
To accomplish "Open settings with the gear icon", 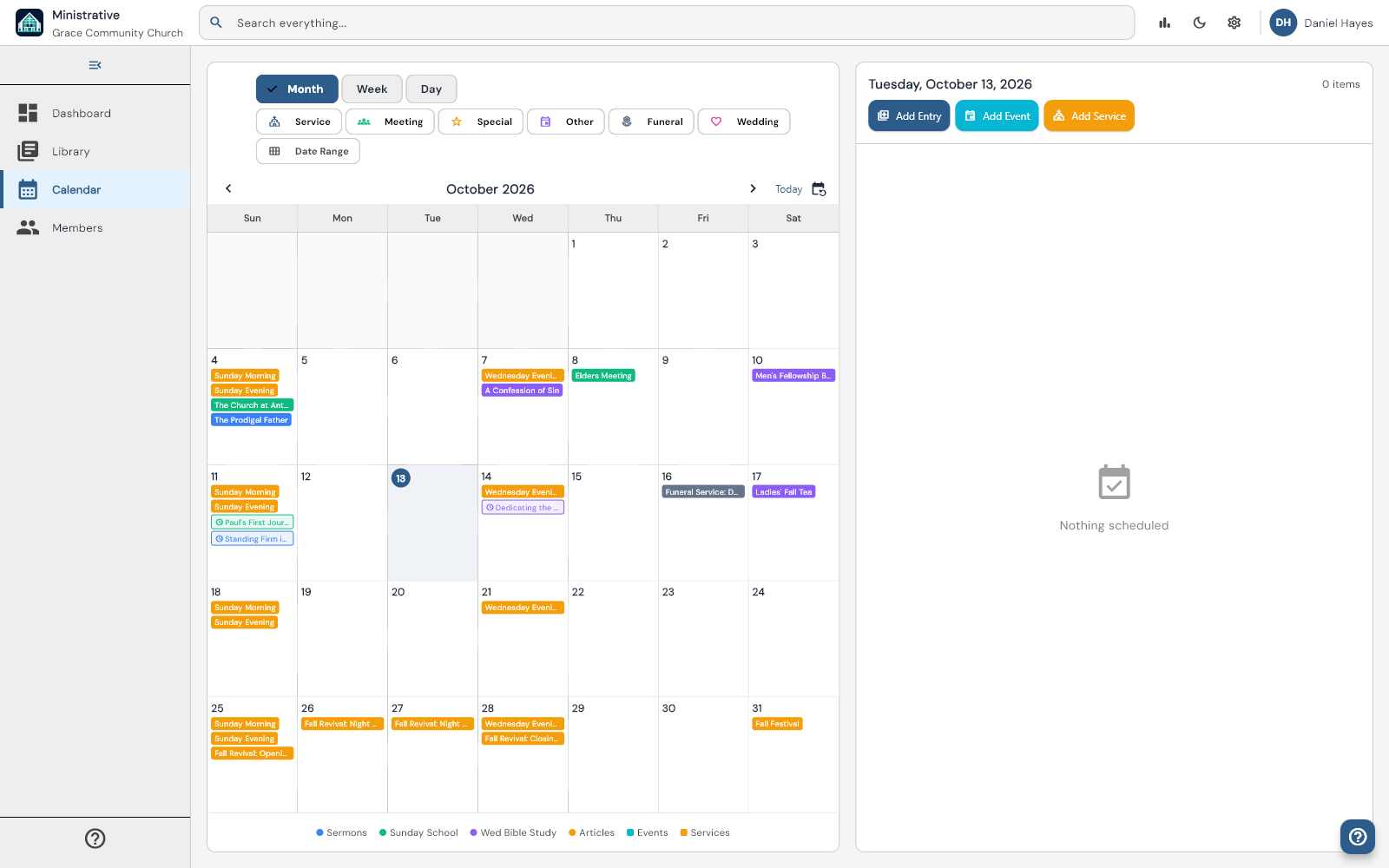I will click(1234, 23).
